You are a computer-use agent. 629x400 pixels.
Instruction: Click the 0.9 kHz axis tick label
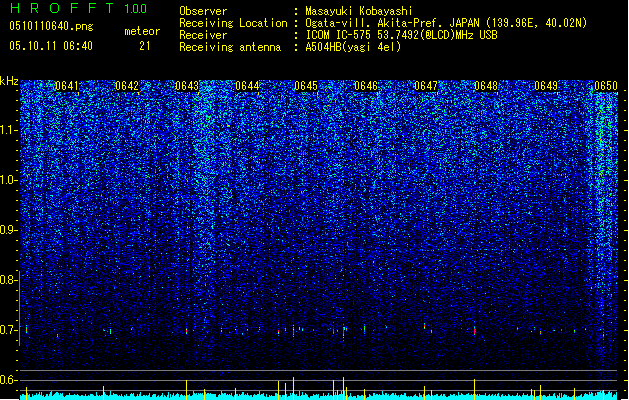click(9, 230)
